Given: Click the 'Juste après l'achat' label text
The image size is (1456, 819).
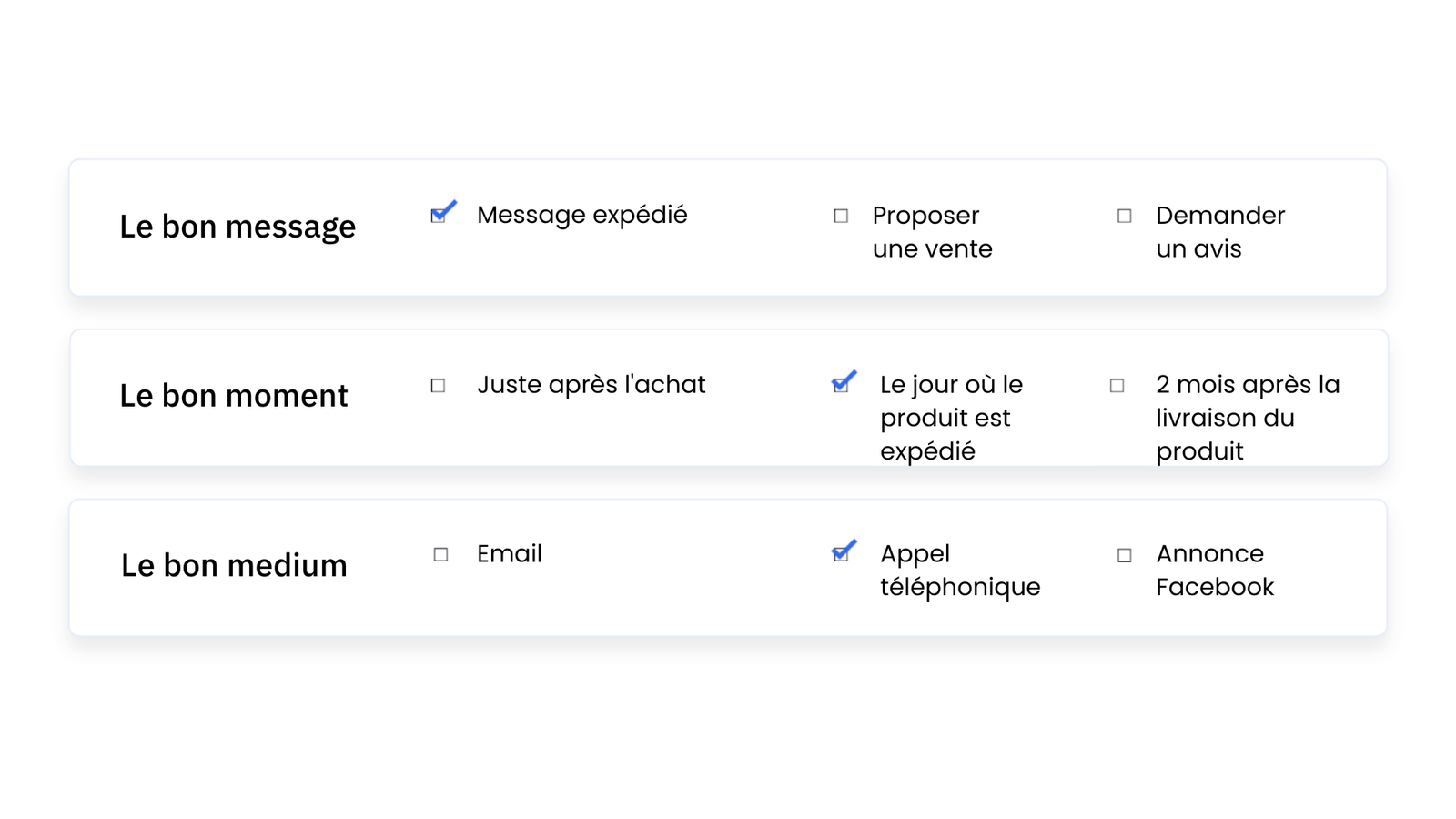Looking at the screenshot, I should tap(591, 385).
